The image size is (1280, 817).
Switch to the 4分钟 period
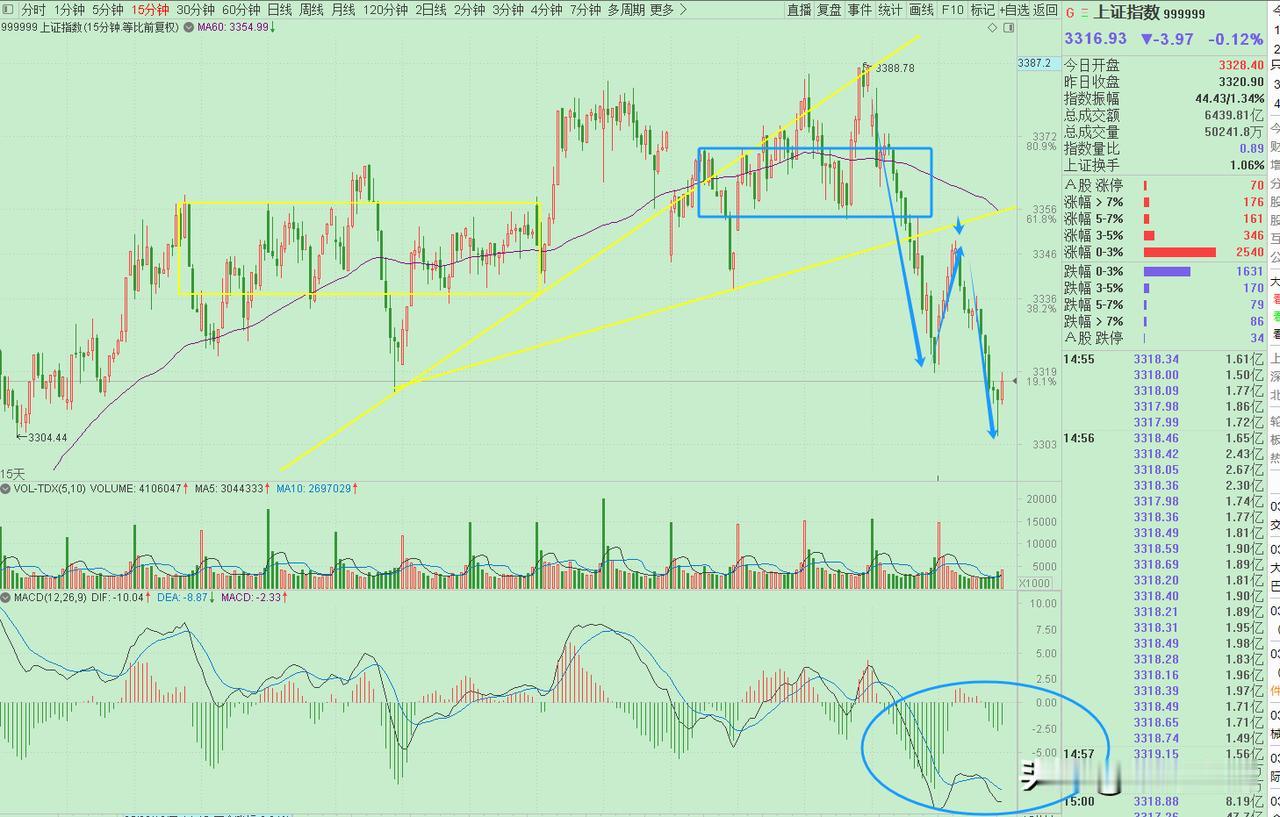(x=546, y=10)
